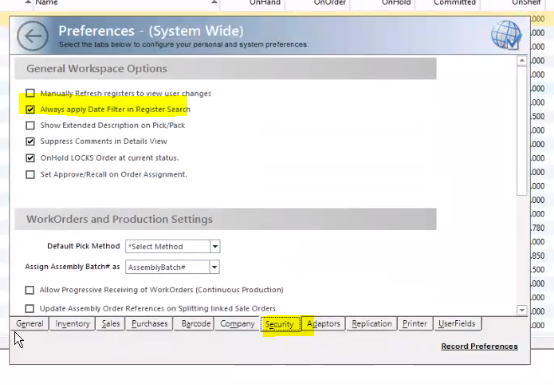Screen dimensions: 554x385
Task: Toggle OnHold LOCKS Order at current status
Action: tap(30, 158)
